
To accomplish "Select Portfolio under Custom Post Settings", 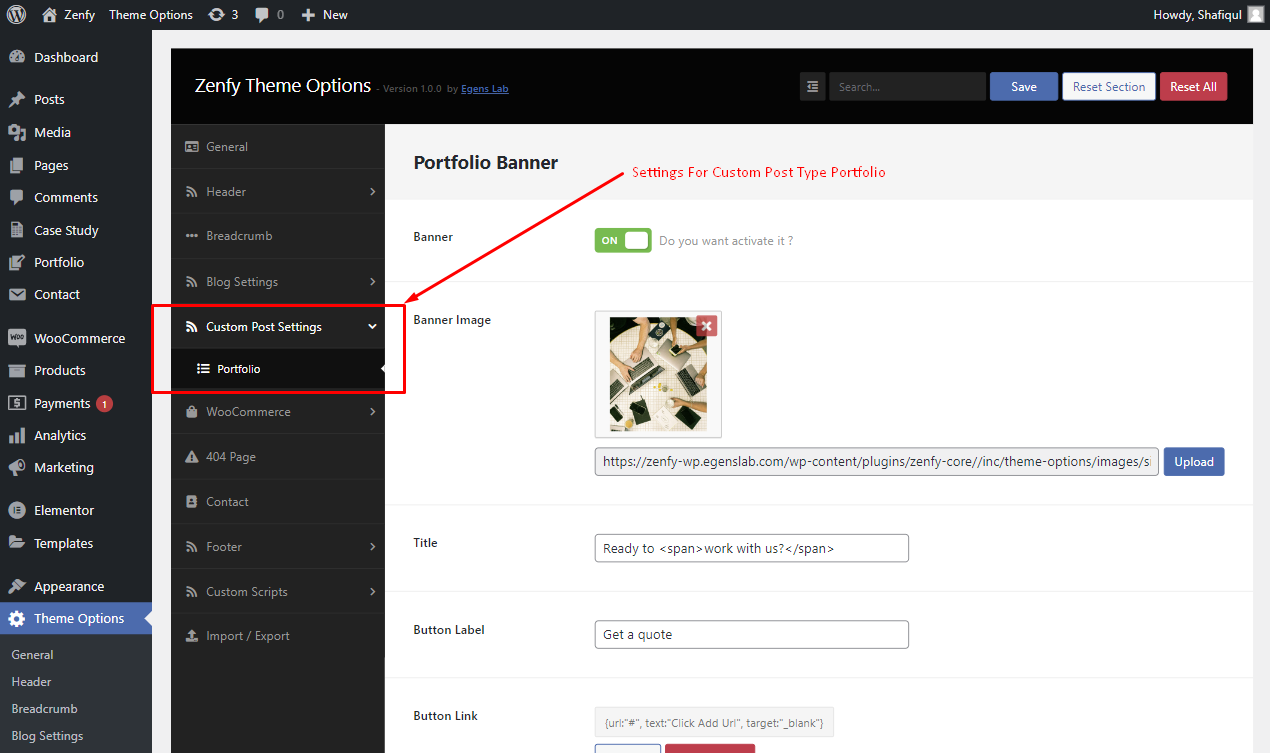I will click(x=278, y=369).
